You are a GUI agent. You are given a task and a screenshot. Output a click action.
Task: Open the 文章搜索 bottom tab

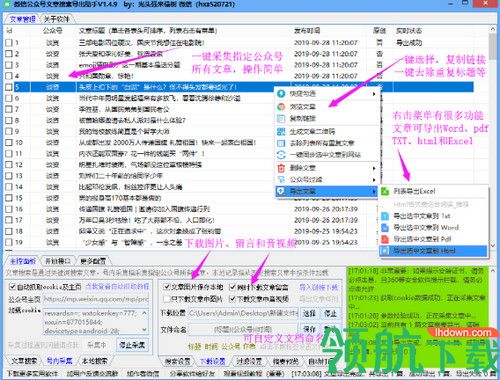click(24, 361)
